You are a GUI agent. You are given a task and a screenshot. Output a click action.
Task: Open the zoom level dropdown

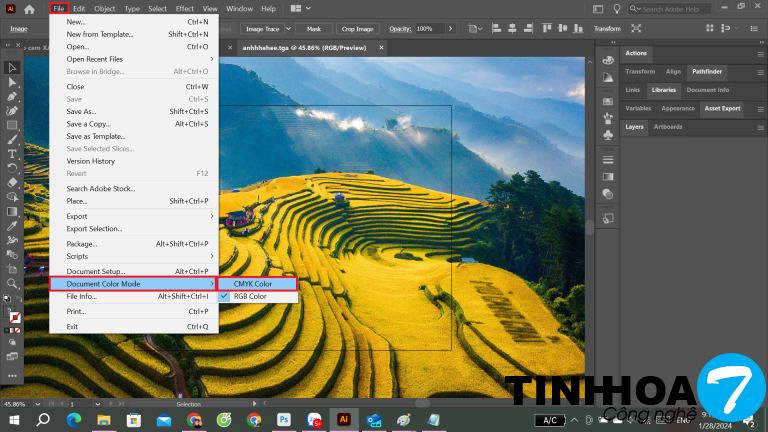tap(38, 403)
